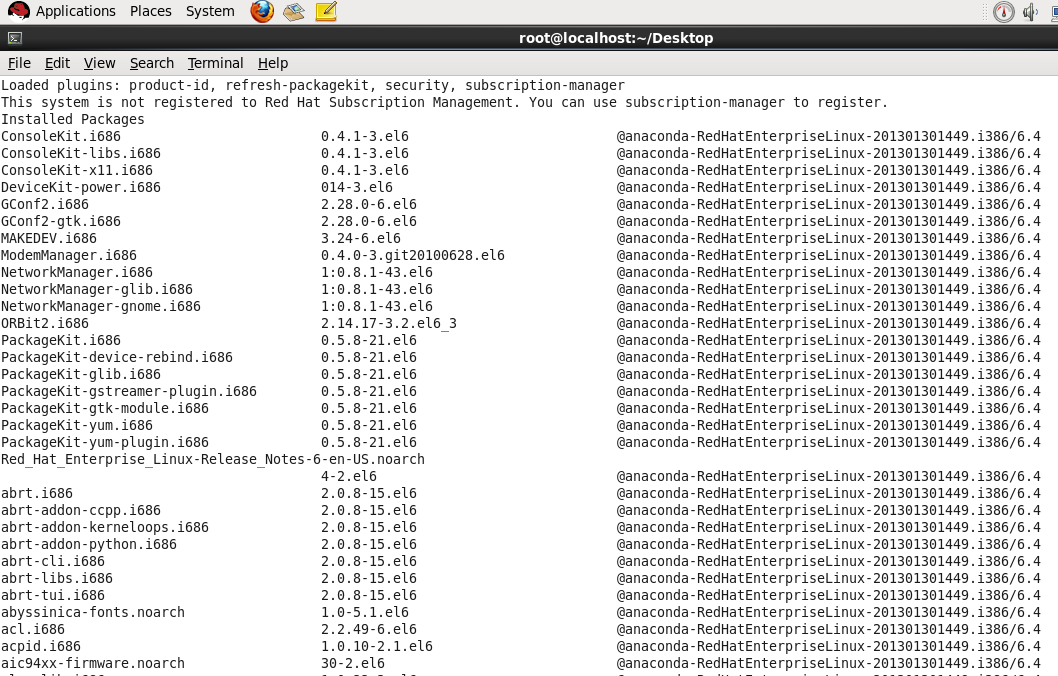The width and height of the screenshot is (1058, 676).
Task: Click the ConsoleKit-libs.i686 package name
Action: tap(81, 153)
